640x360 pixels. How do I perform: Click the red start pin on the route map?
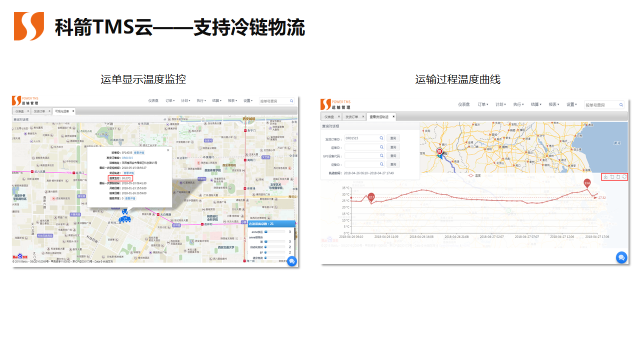point(440,152)
